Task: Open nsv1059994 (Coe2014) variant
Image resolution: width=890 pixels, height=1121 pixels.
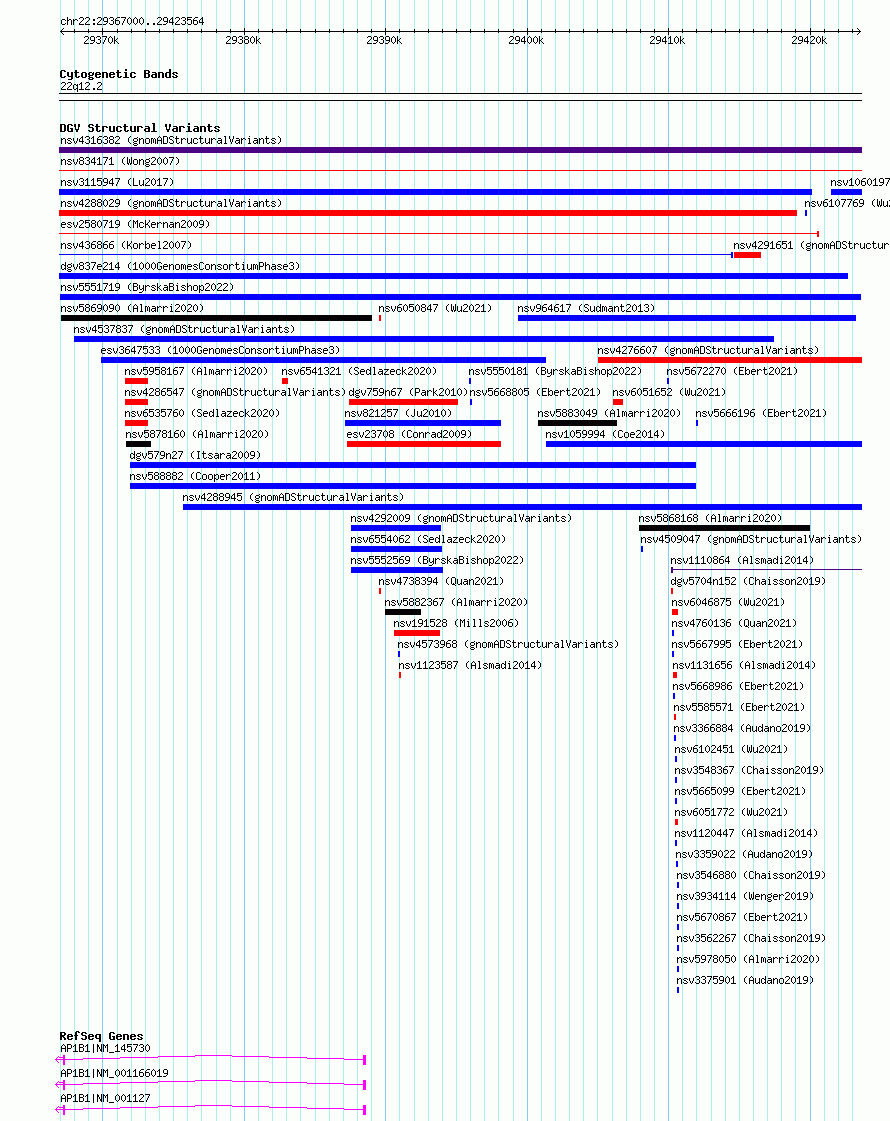Action: click(605, 434)
